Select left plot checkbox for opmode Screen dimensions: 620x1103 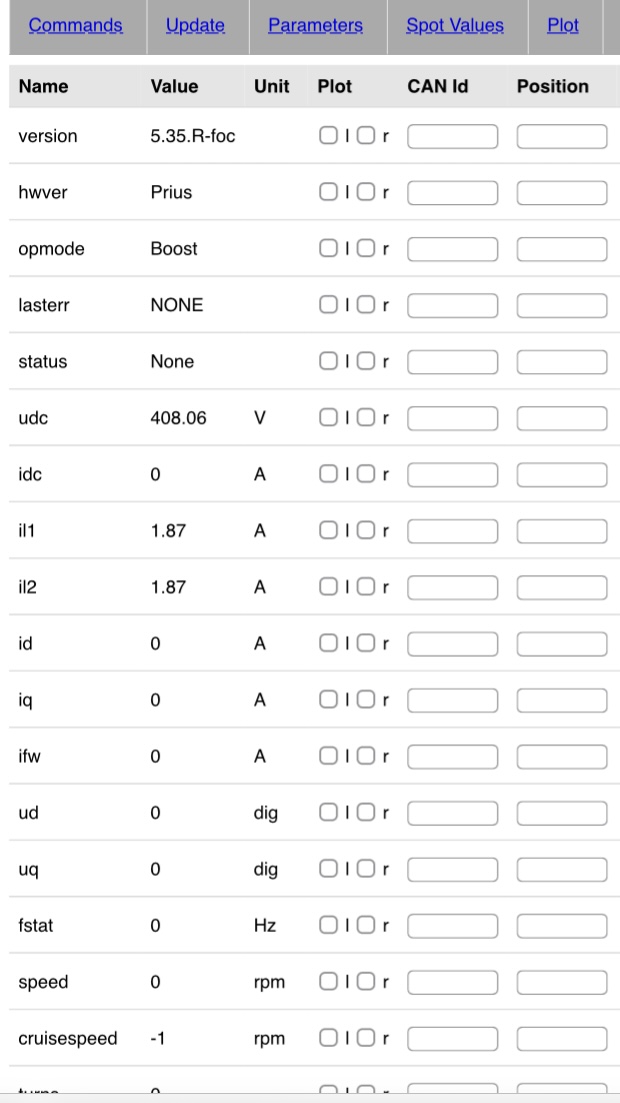click(x=328, y=249)
